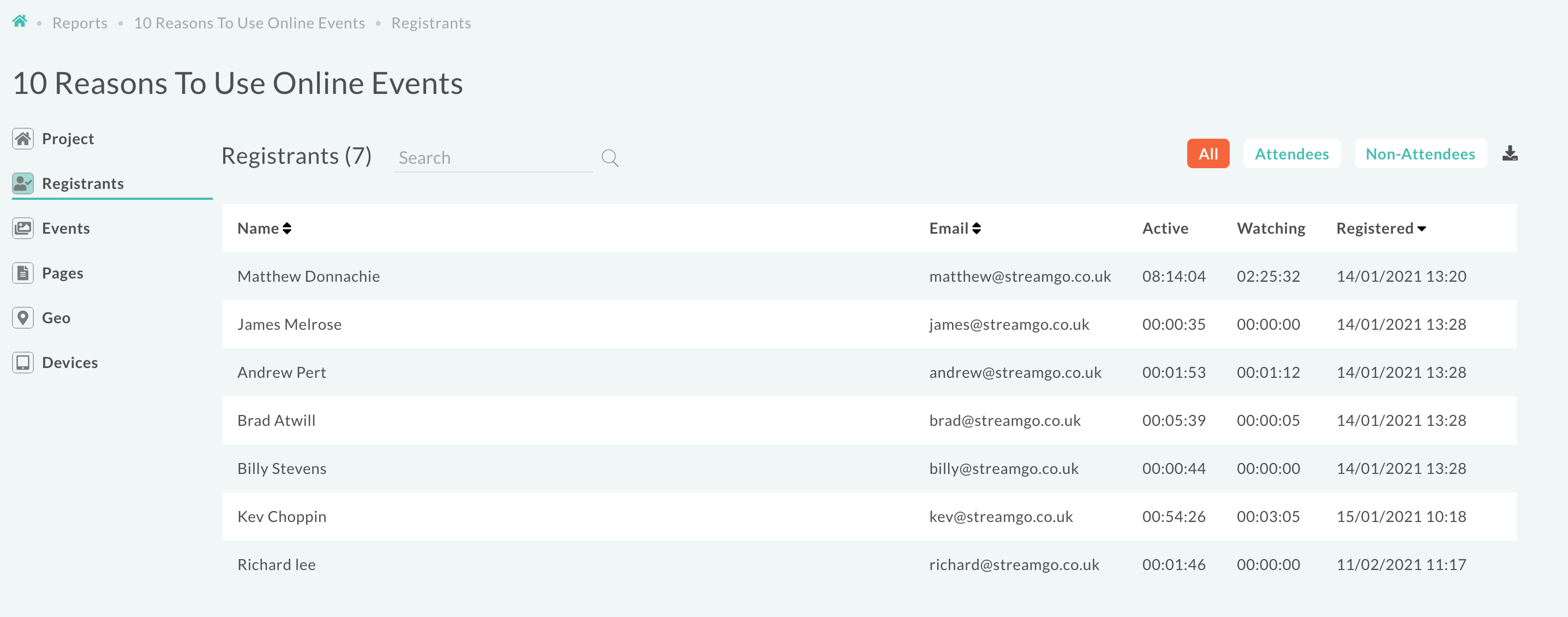Select name 'Matthew Donnachie'
Image resolution: width=1568 pixels, height=617 pixels.
(309, 276)
